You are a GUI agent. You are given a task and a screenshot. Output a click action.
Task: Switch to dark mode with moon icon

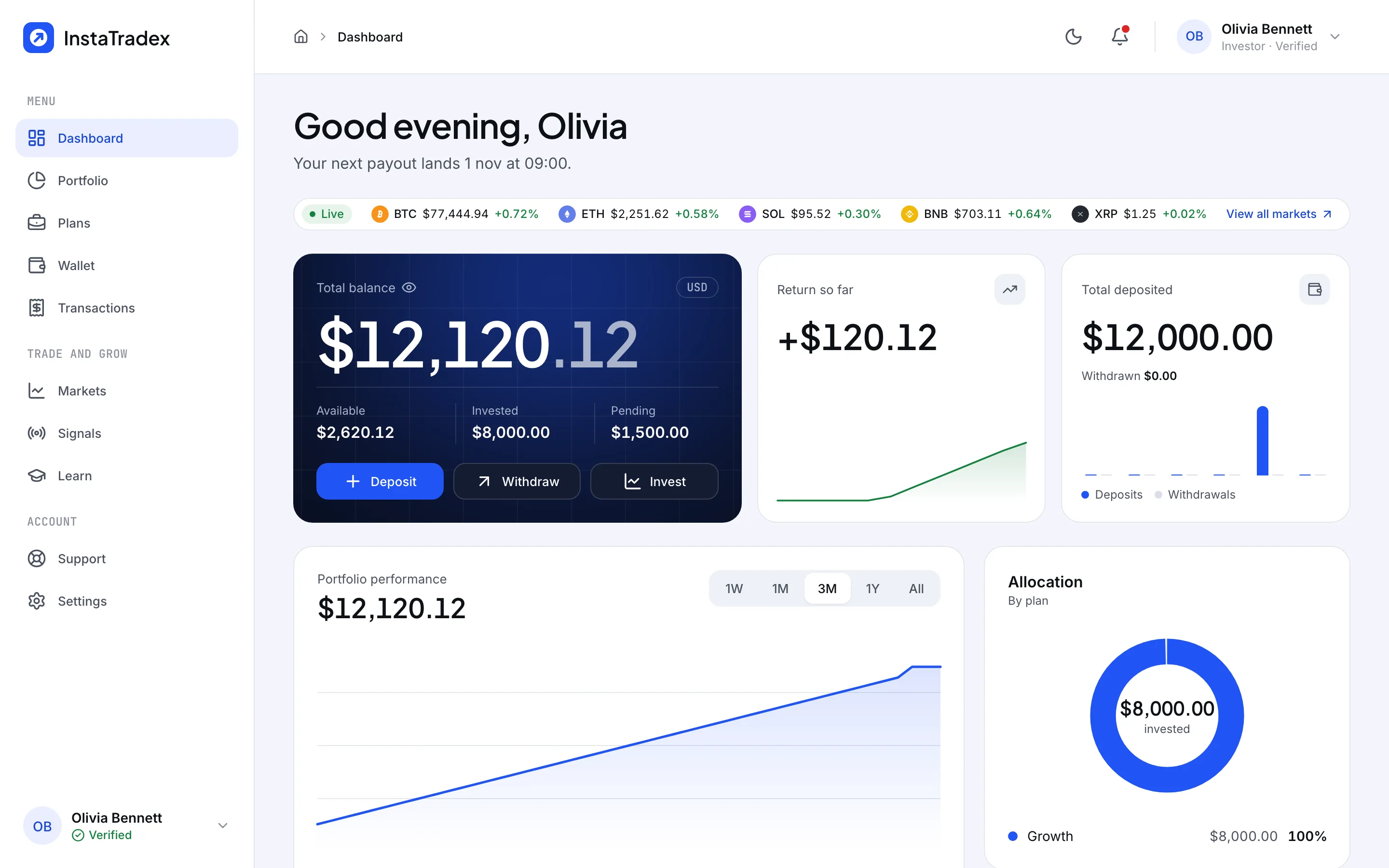coord(1073,37)
